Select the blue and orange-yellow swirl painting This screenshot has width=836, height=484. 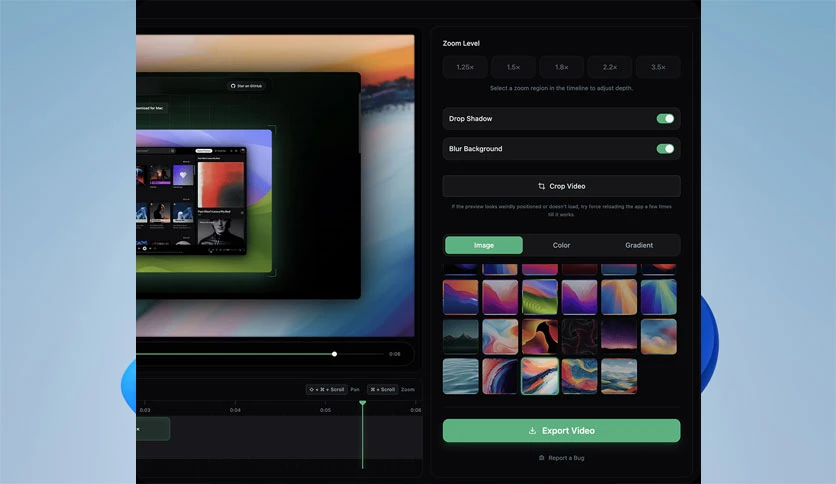[x=580, y=376]
